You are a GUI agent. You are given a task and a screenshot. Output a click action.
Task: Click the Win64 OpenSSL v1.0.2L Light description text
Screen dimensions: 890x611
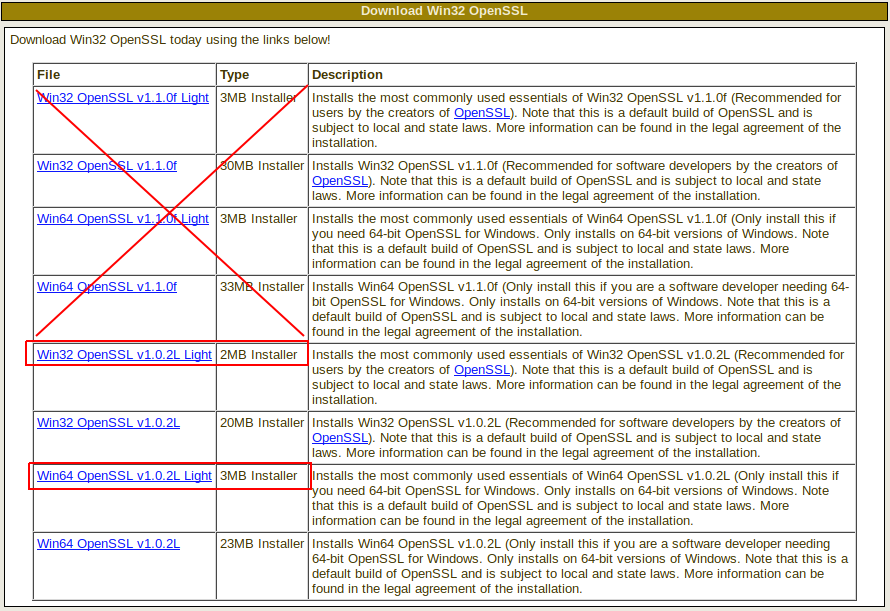click(576, 498)
